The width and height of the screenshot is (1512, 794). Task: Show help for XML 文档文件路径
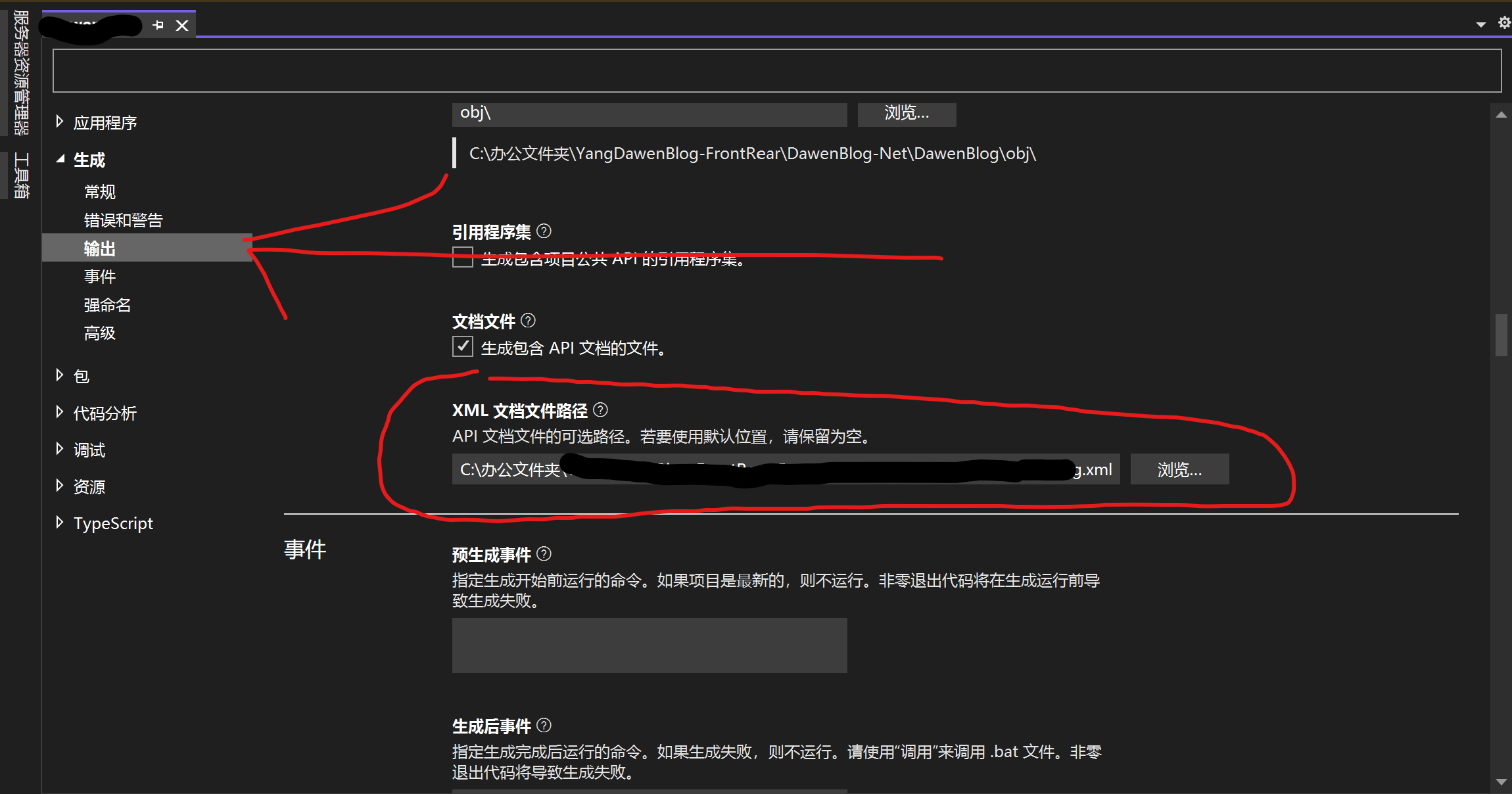[x=600, y=410]
